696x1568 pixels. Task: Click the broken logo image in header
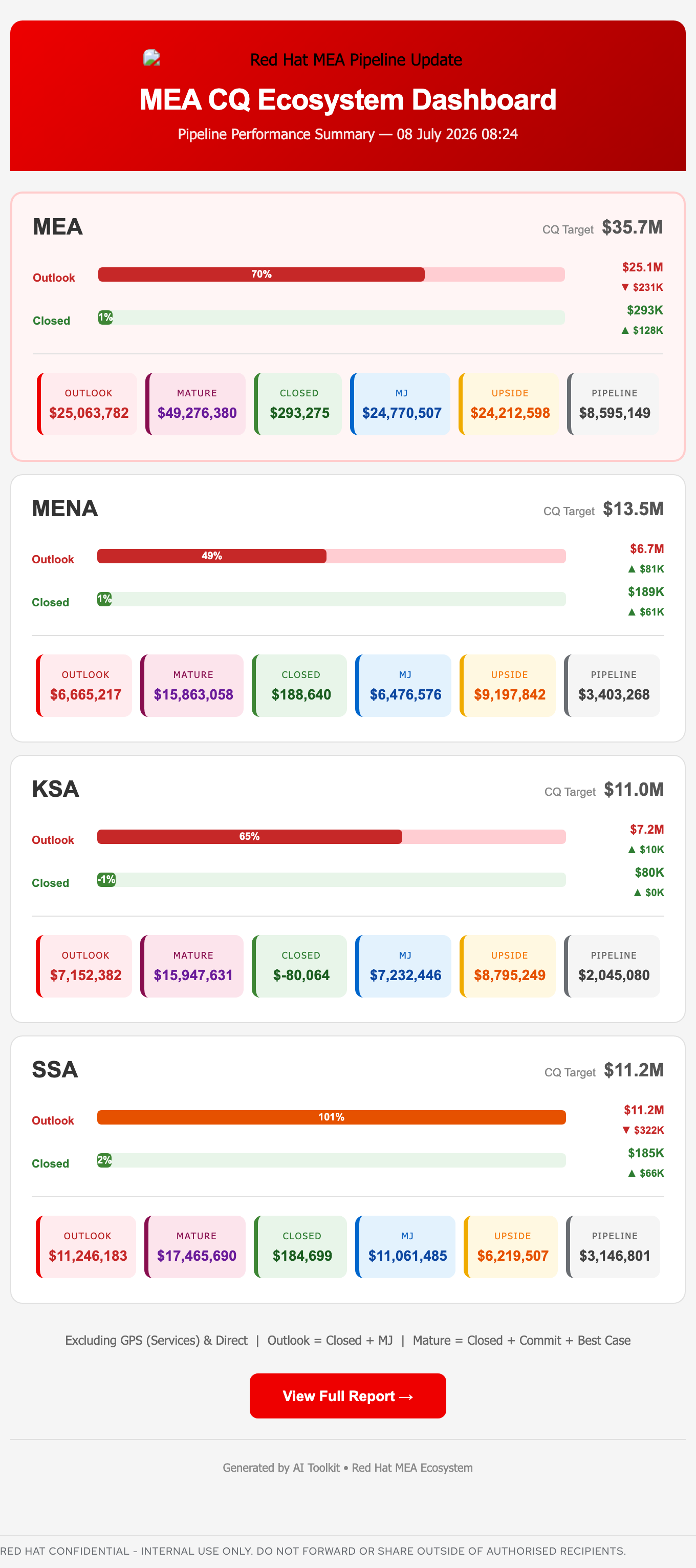151,58
